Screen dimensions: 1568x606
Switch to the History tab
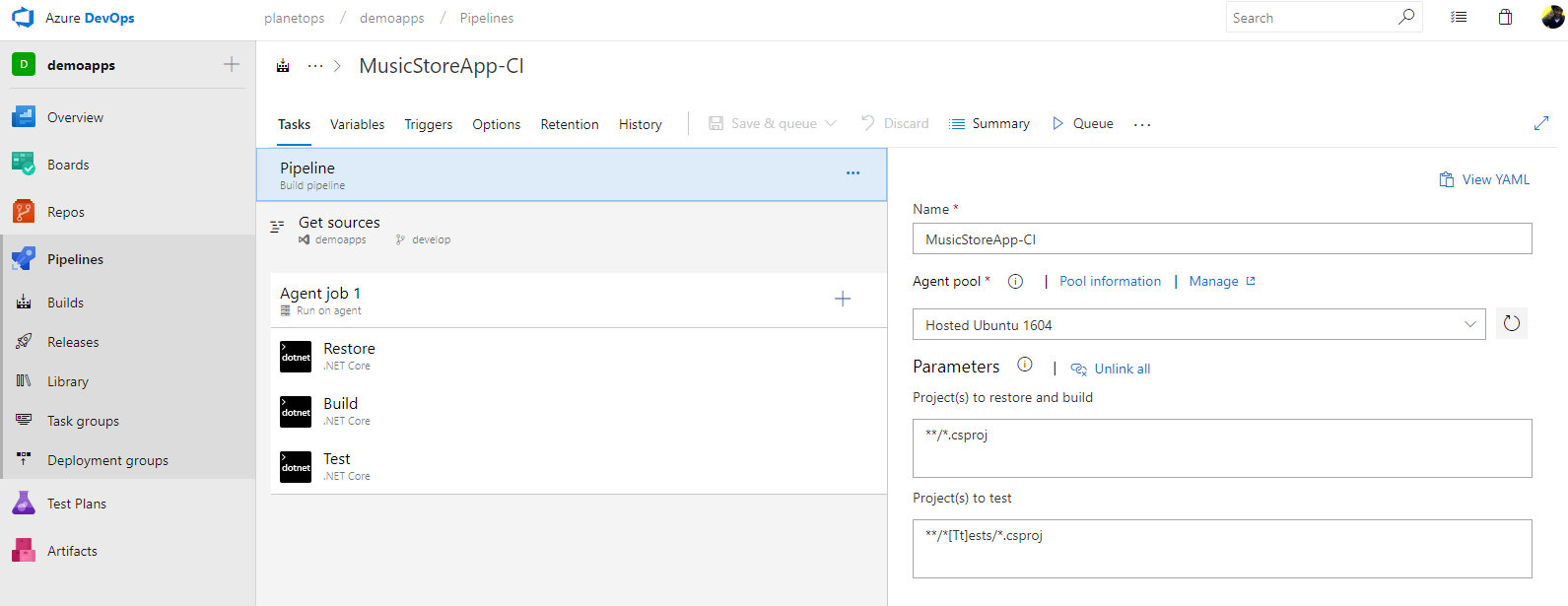pos(641,124)
